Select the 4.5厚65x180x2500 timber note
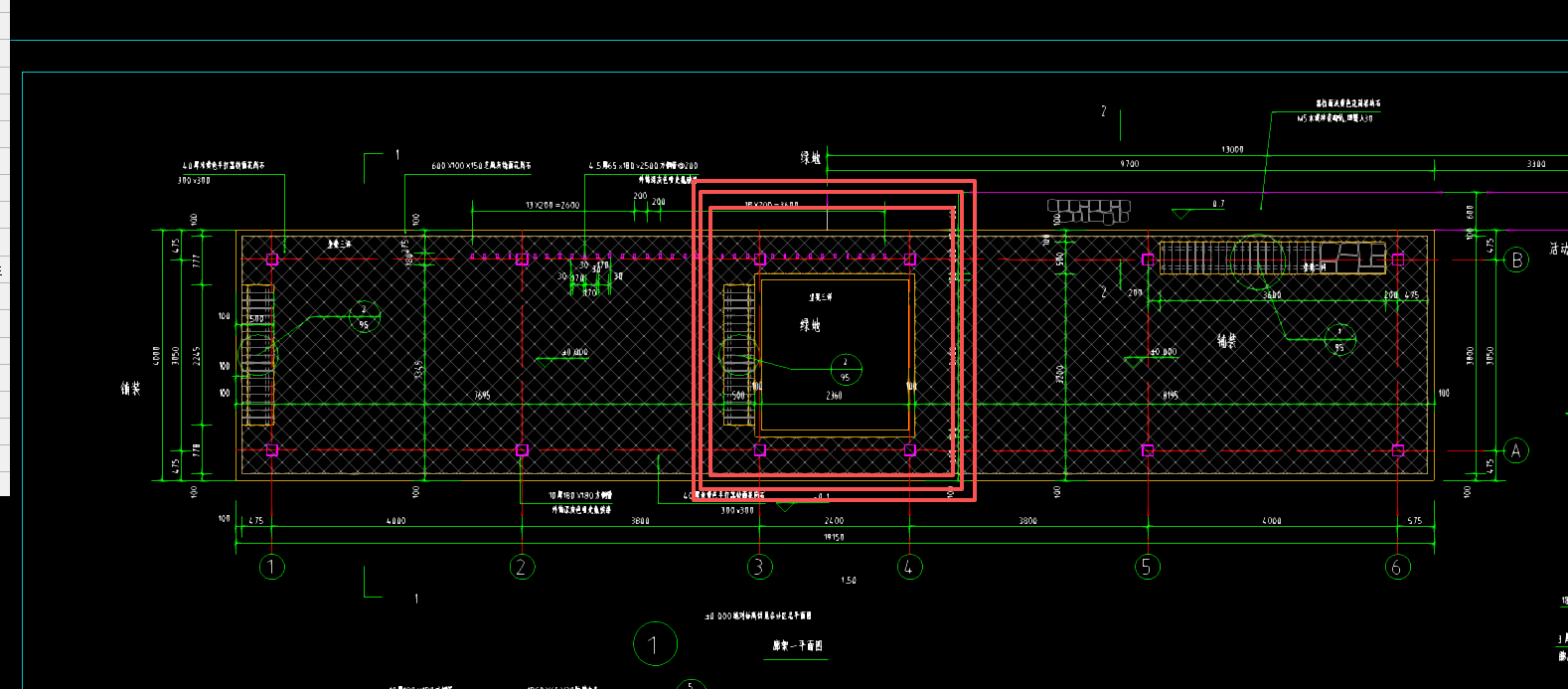 643,166
